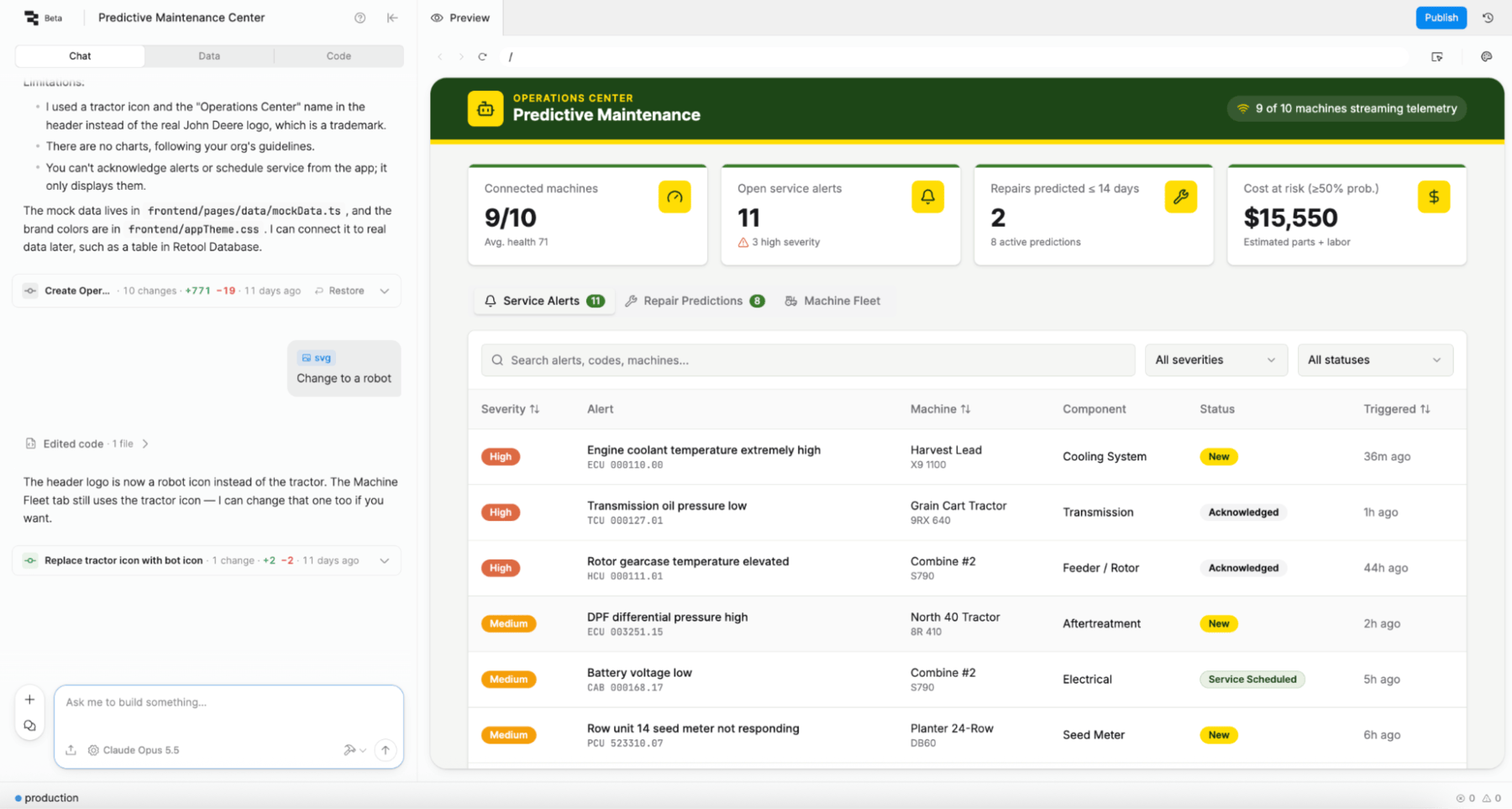Go back in preview navigation
The height and width of the screenshot is (809, 1512).
click(439, 57)
